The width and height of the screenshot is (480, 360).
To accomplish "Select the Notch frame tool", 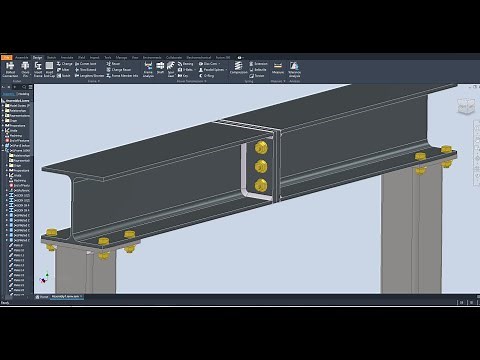I will click(x=64, y=76).
